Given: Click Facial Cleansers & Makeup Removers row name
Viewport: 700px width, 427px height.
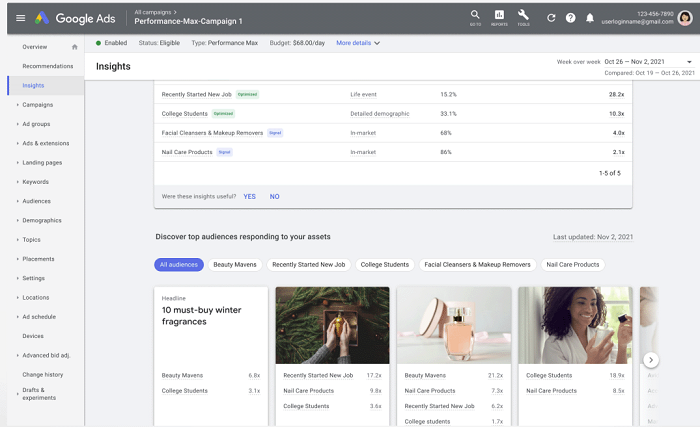Looking at the screenshot, I should 212,133.
